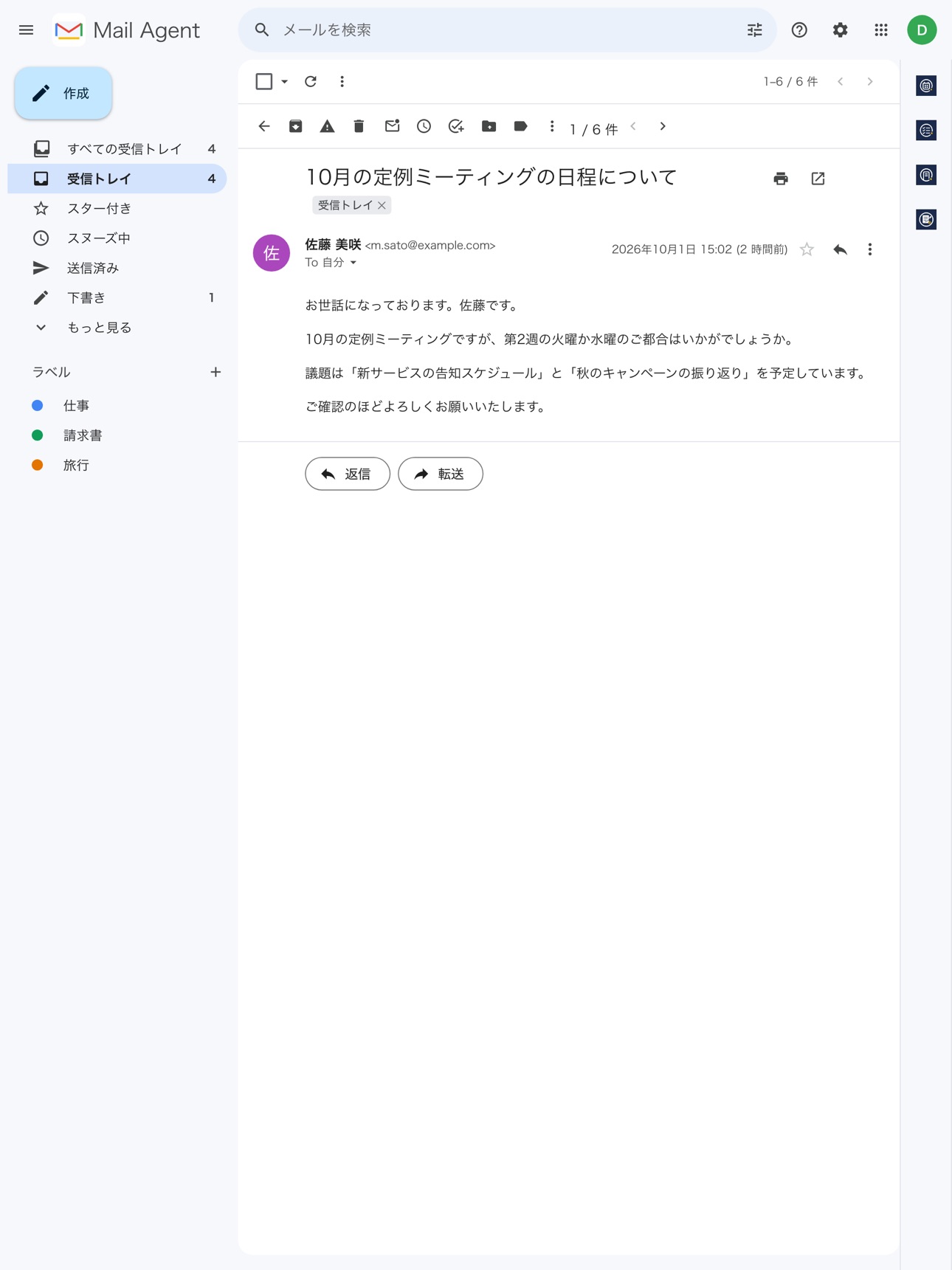Click the メールを検索 search field
Screen dimensions: 952x1270
click(x=507, y=30)
